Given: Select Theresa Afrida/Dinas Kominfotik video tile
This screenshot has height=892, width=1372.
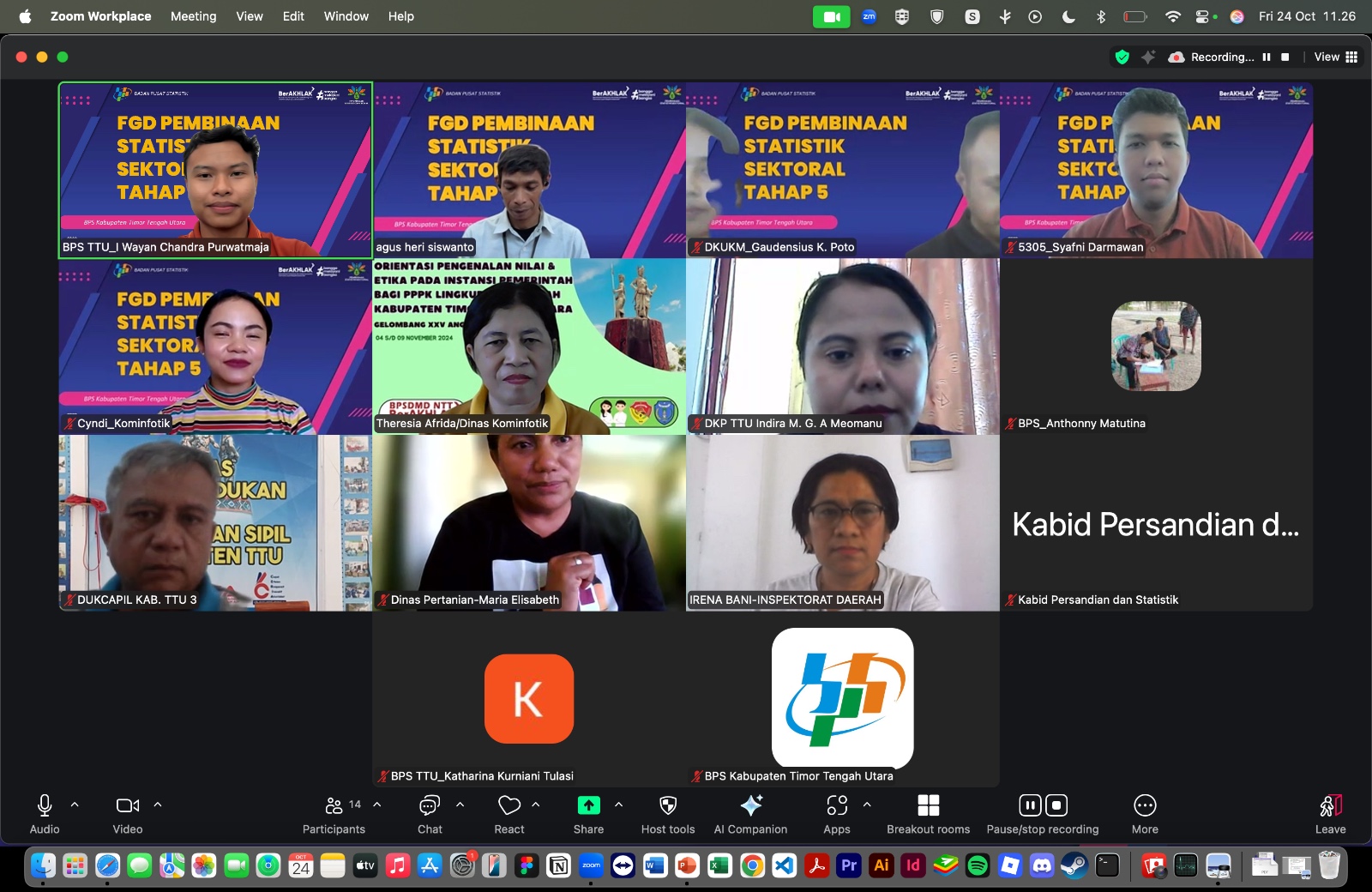Looking at the screenshot, I should [529, 347].
